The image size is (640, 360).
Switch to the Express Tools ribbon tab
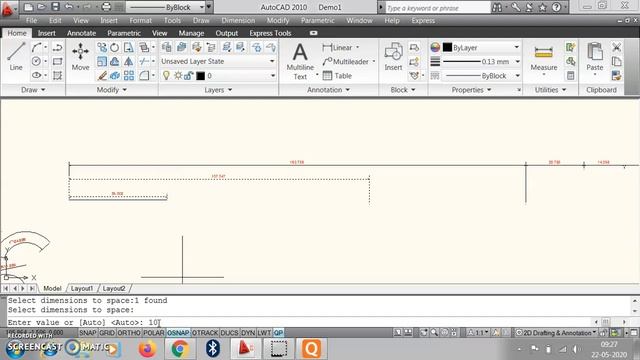[270, 33]
